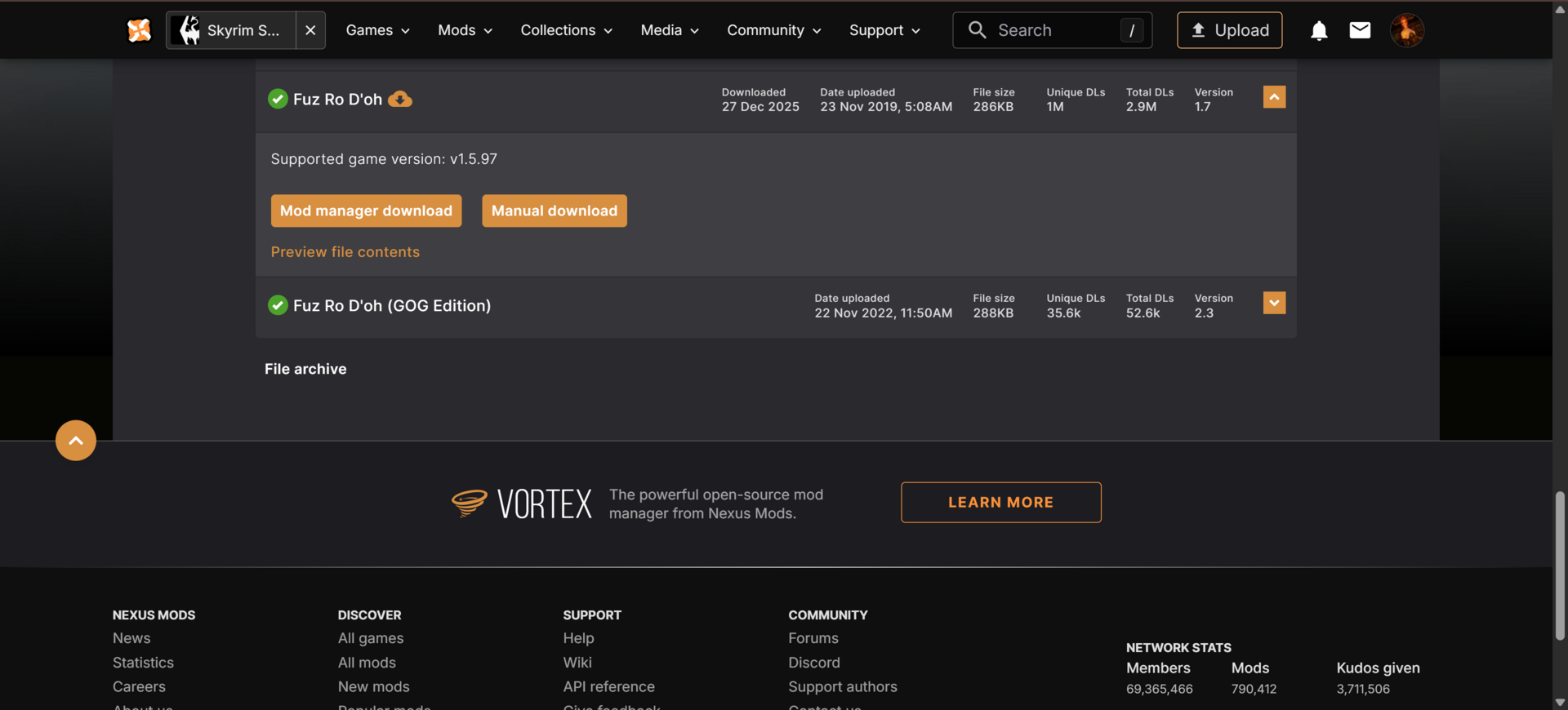Click the 288KB file size value
Image resolution: width=1568 pixels, height=710 pixels.
[x=993, y=313]
